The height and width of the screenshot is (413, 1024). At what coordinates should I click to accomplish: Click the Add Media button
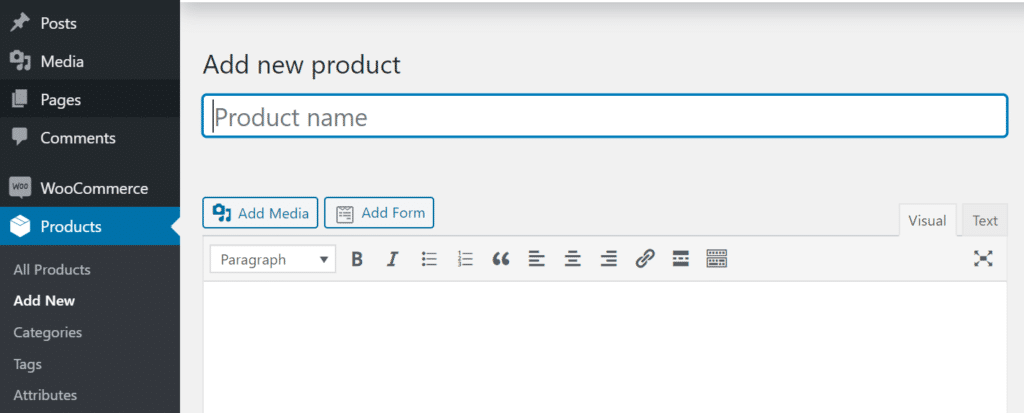[261, 212]
